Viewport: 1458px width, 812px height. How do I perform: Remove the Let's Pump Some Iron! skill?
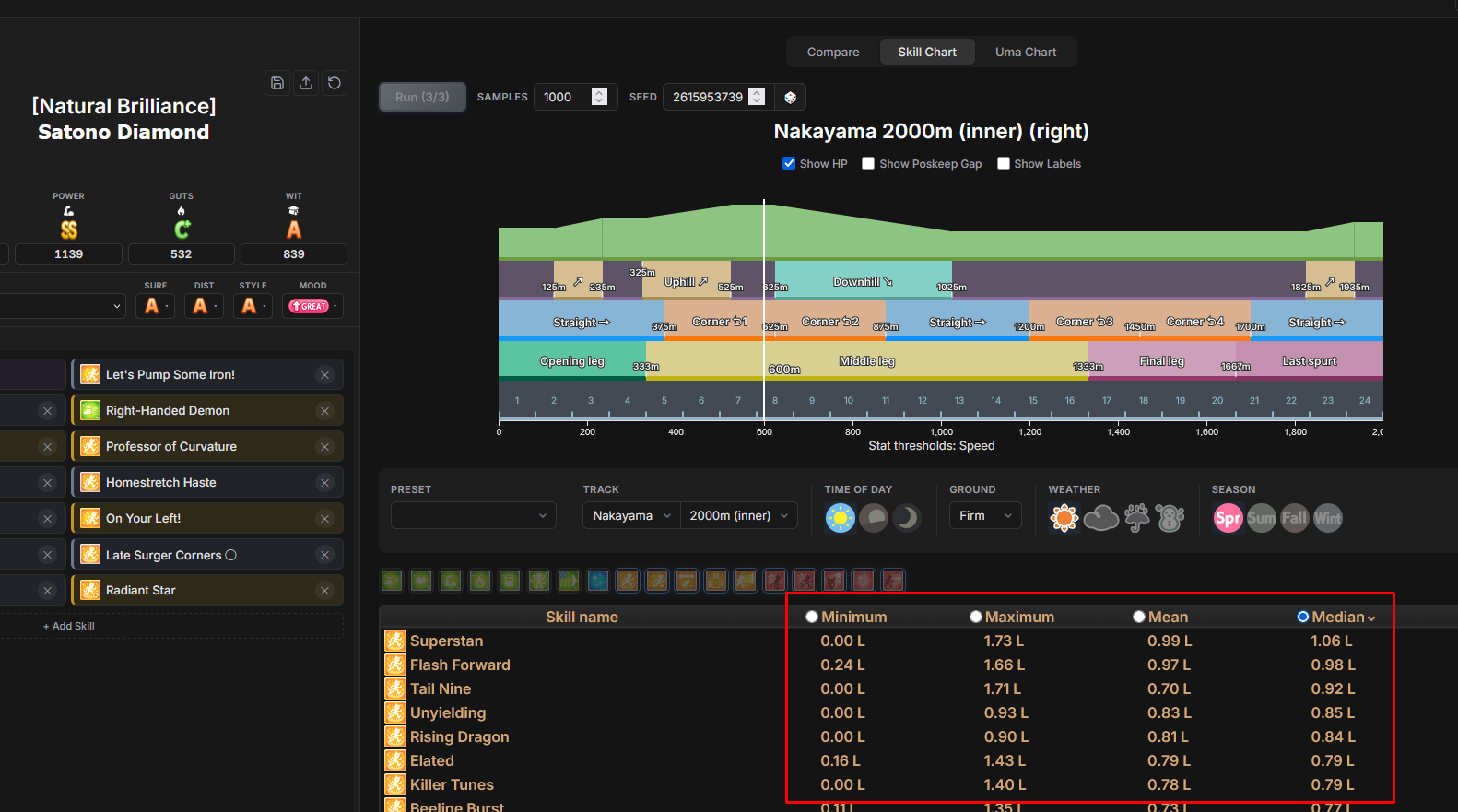[324, 375]
